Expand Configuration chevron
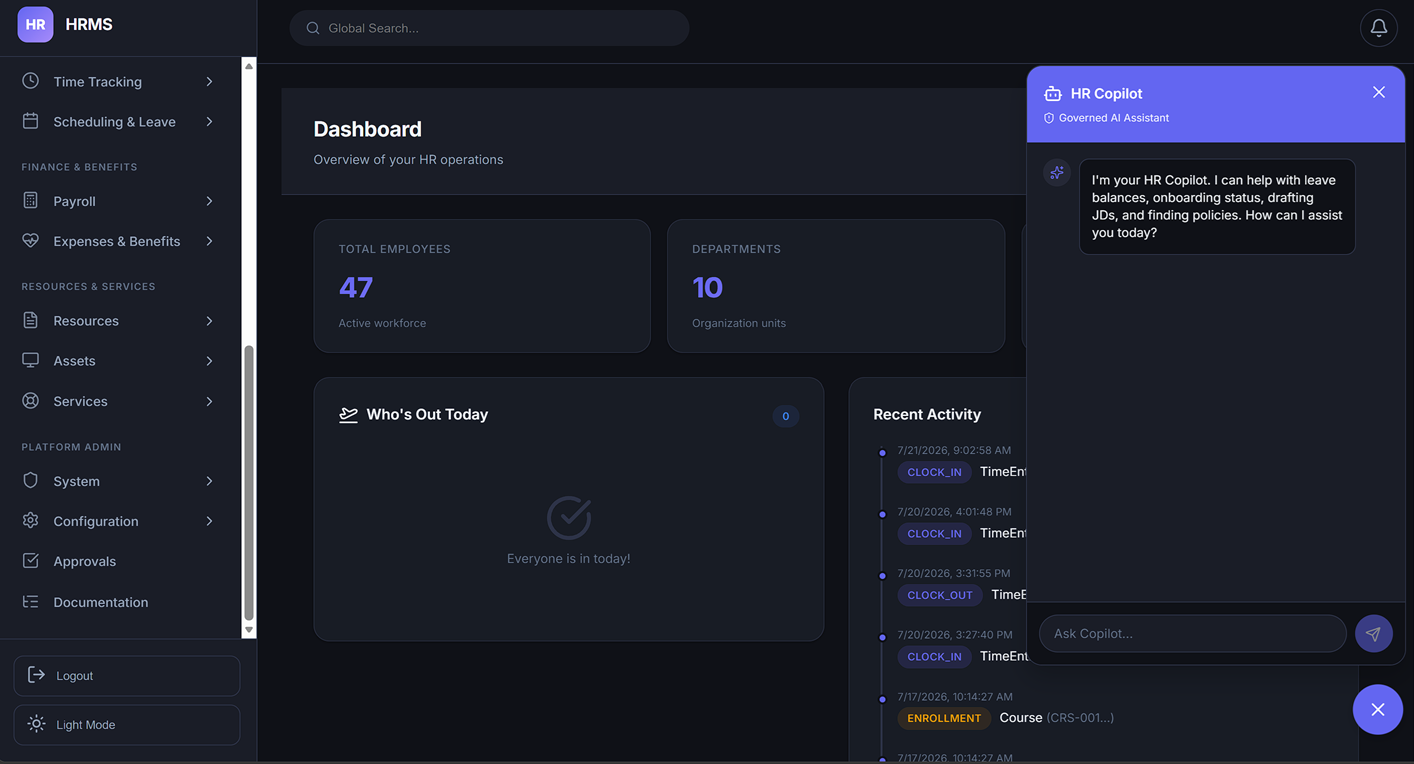Screen dimensions: 1414x764 point(209,521)
